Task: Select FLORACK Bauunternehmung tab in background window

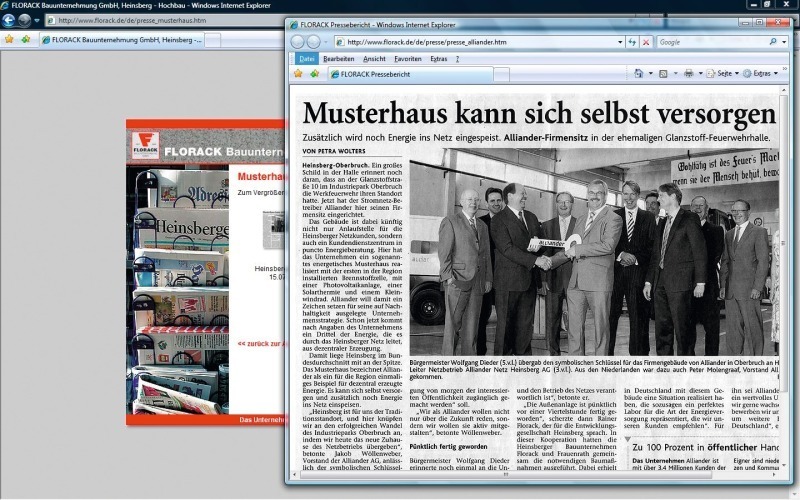Action: [122, 39]
